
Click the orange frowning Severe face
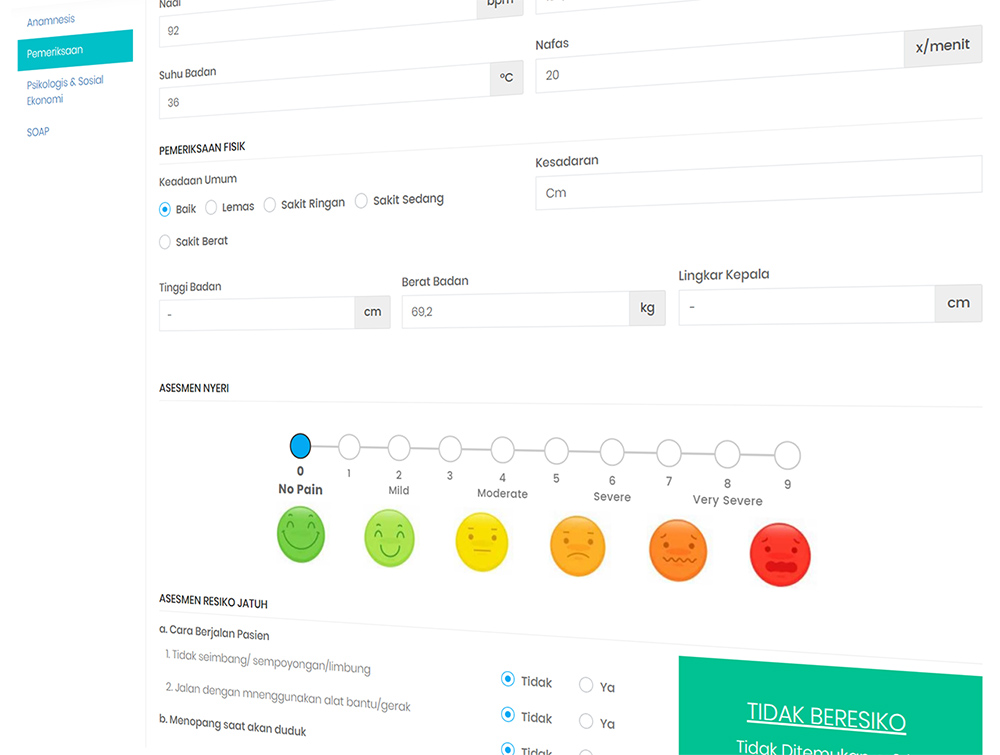(x=578, y=546)
